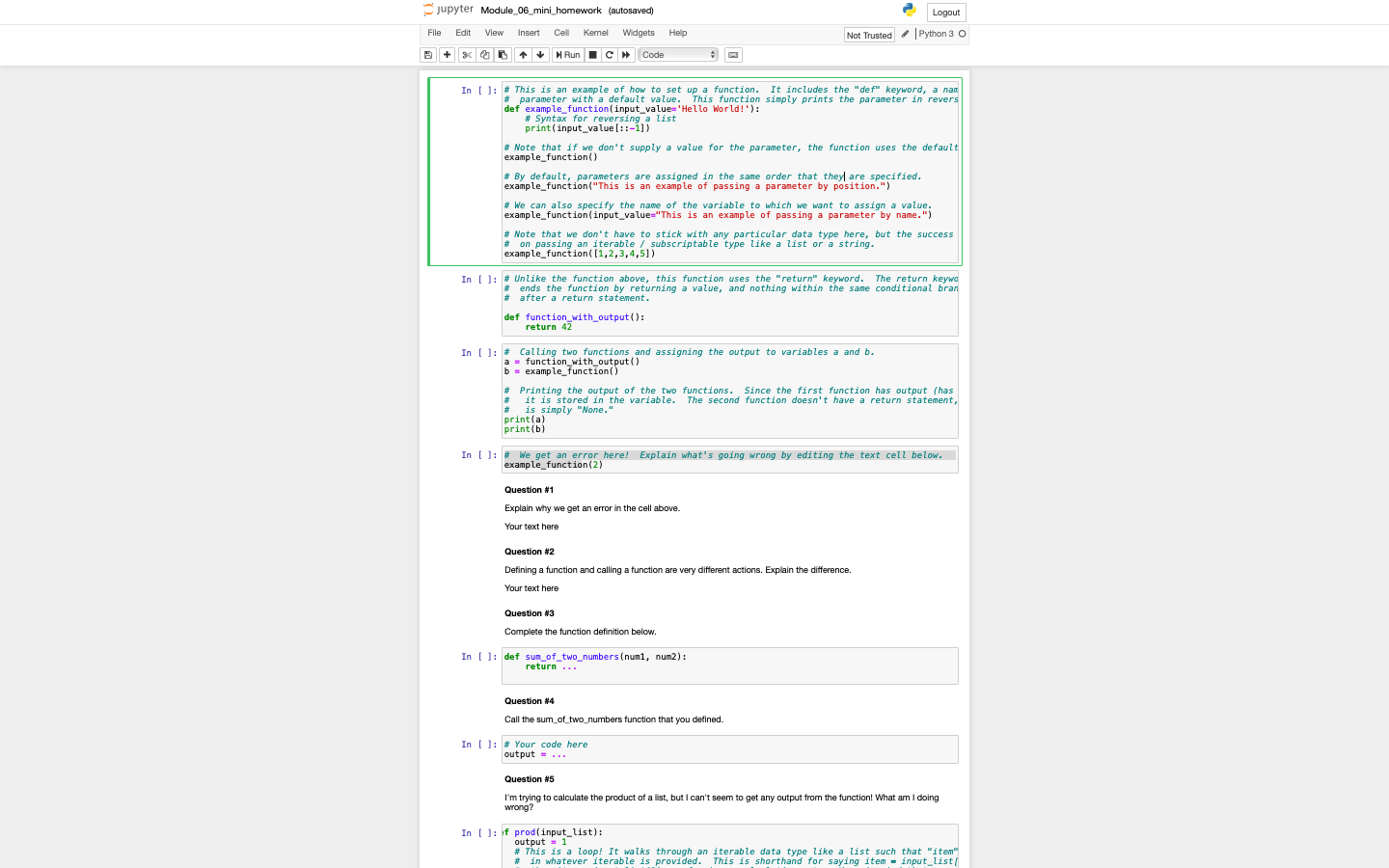
Task: Open the command palette keyboard icon
Action: 733,55
